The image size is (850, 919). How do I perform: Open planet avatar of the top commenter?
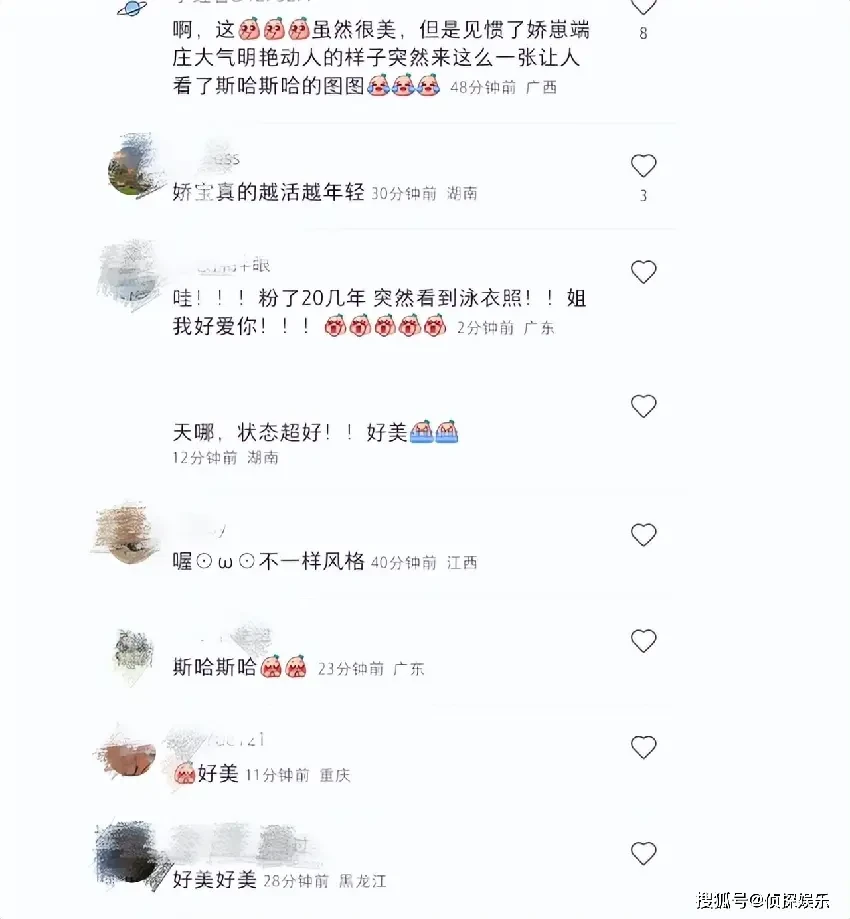tap(132, 8)
